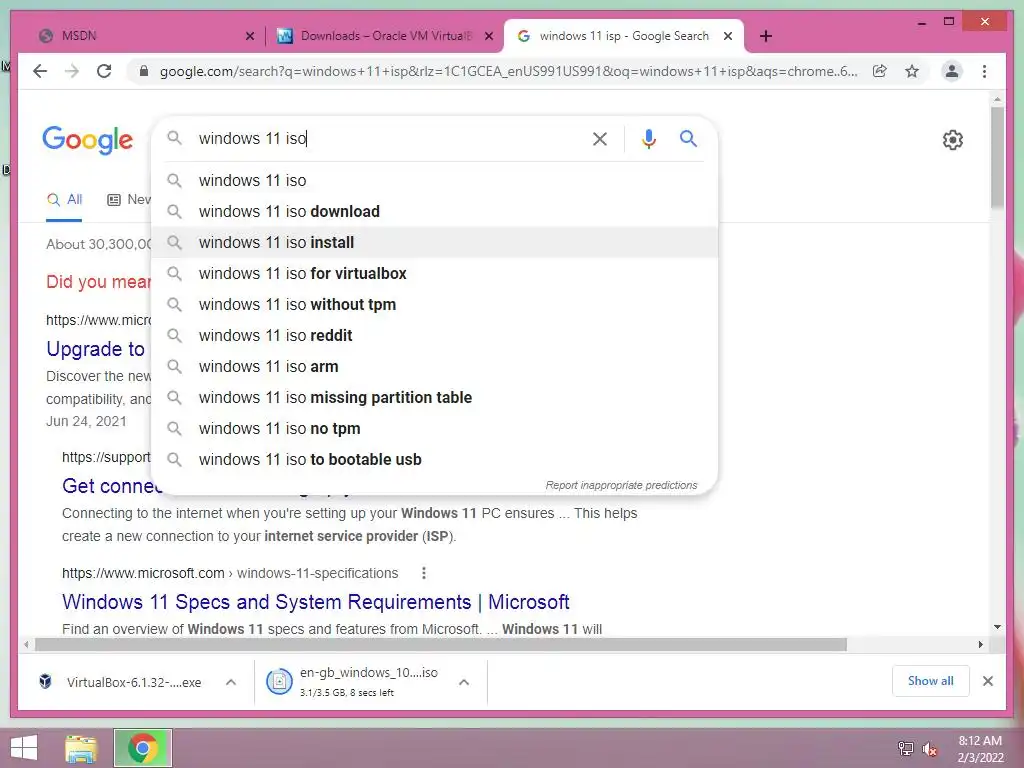This screenshot has width=1024, height=768.
Task: Open the network status tray icon
Action: [x=906, y=748]
